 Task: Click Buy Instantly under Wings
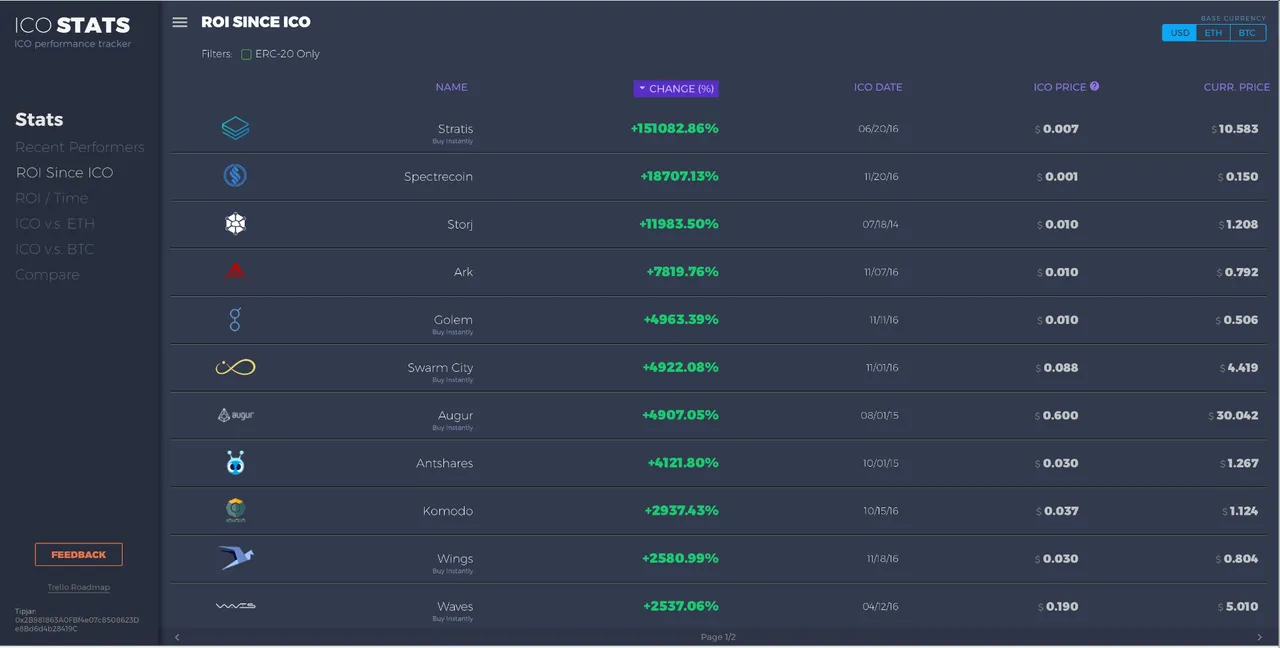452,571
